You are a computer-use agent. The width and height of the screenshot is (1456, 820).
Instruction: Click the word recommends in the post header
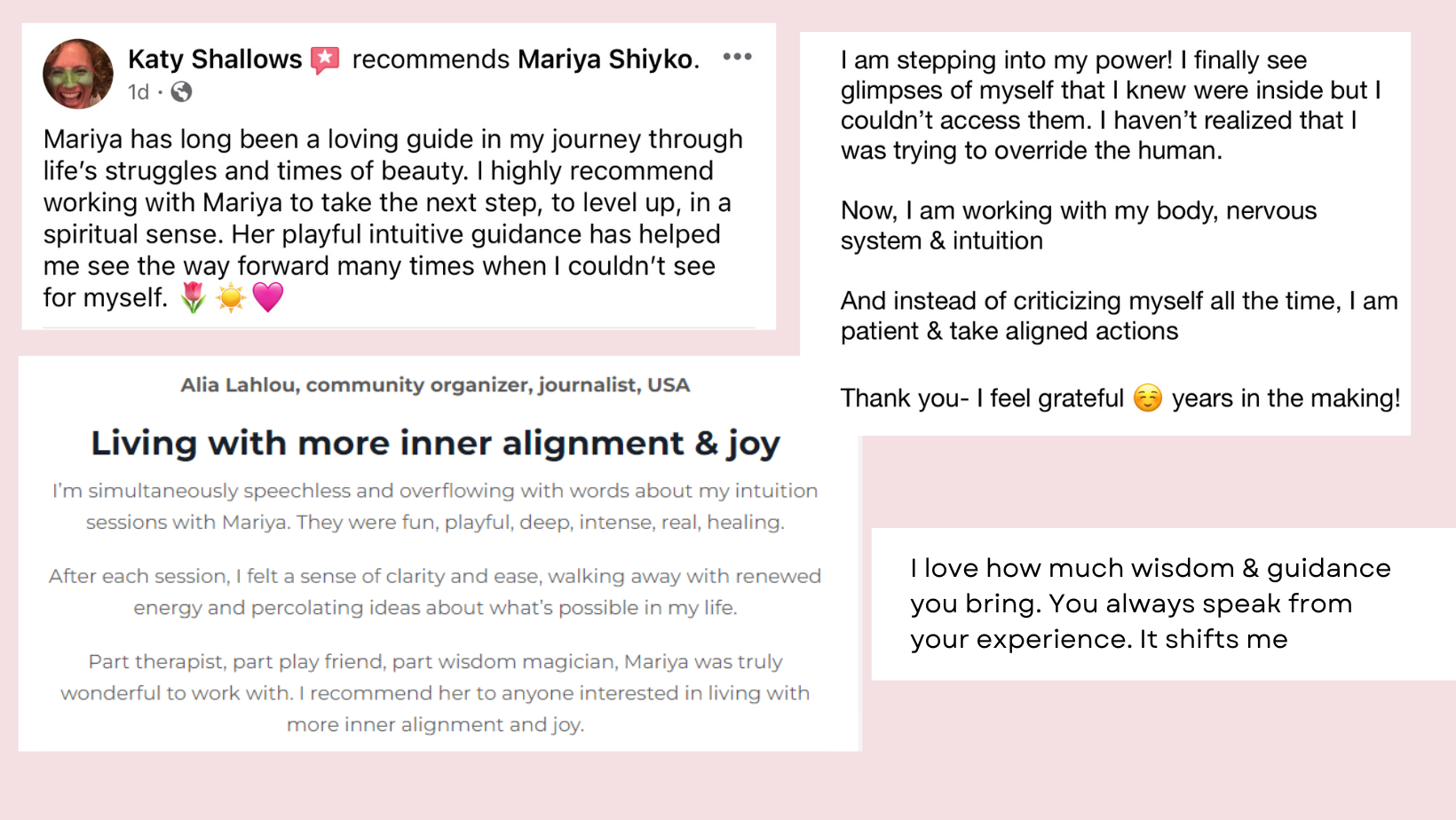(431, 59)
